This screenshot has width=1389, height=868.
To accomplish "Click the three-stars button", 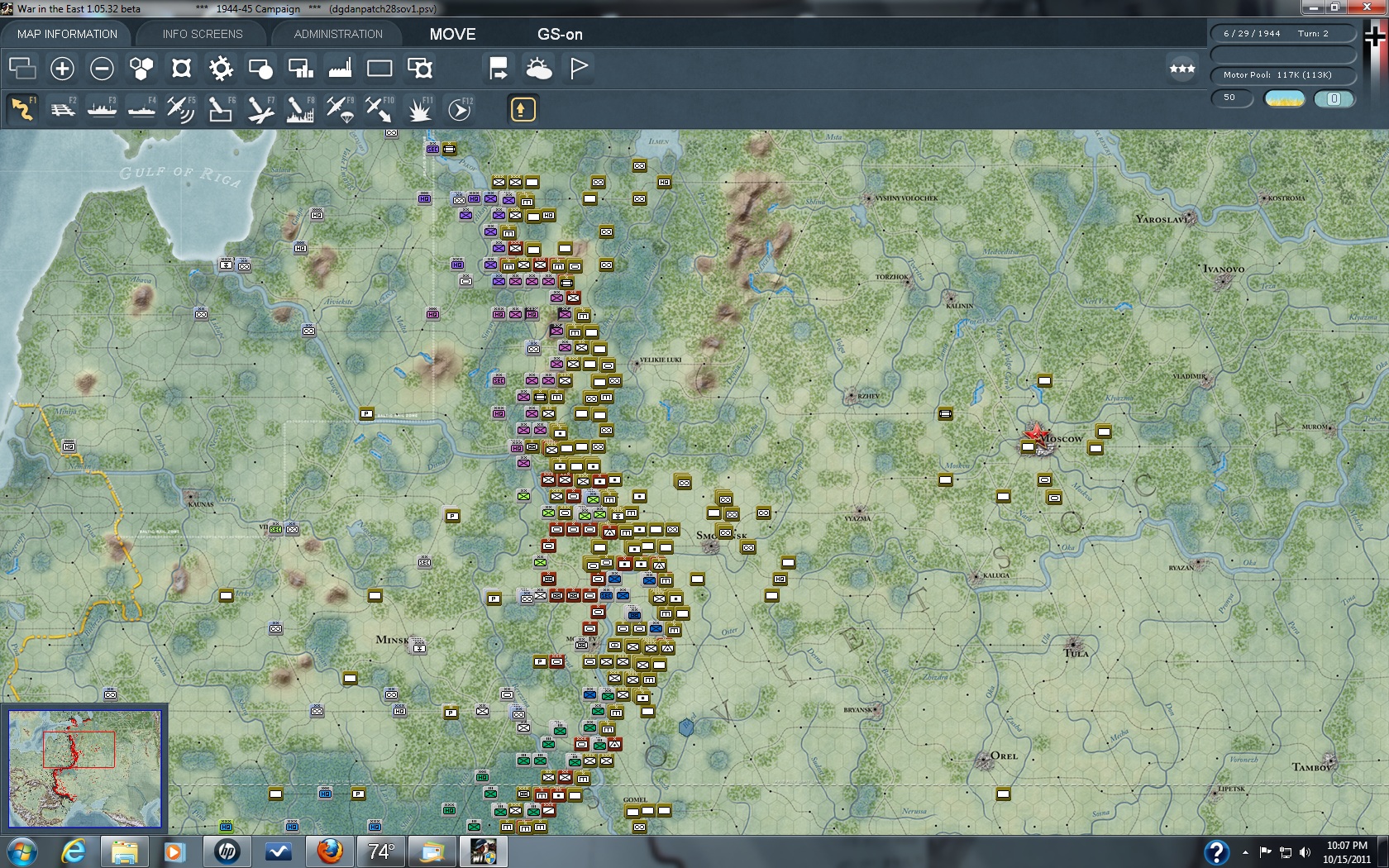I will tap(1181, 69).
